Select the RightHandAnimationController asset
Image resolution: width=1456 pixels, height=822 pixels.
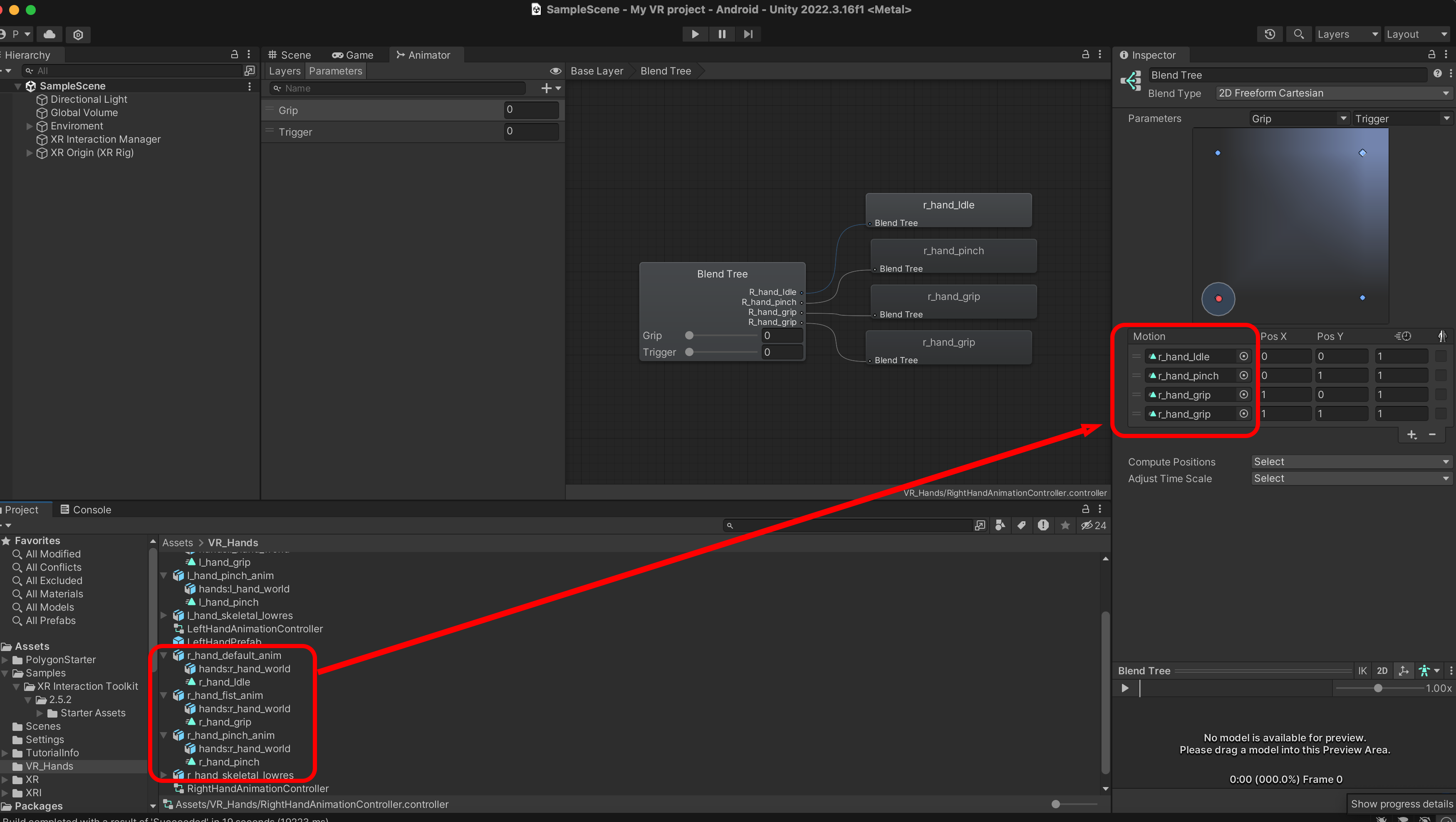(x=257, y=788)
